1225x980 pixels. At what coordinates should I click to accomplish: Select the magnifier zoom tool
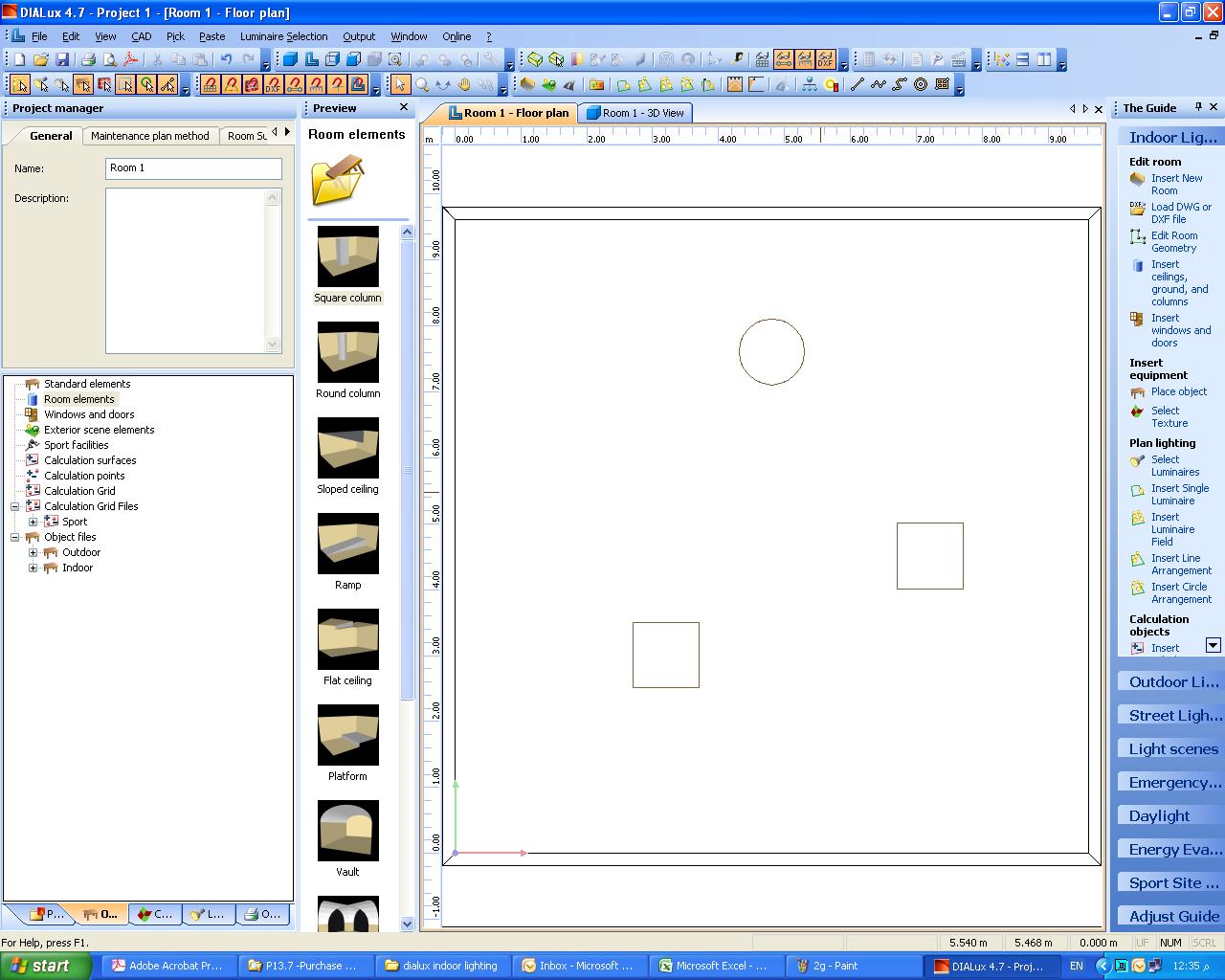tap(422, 84)
